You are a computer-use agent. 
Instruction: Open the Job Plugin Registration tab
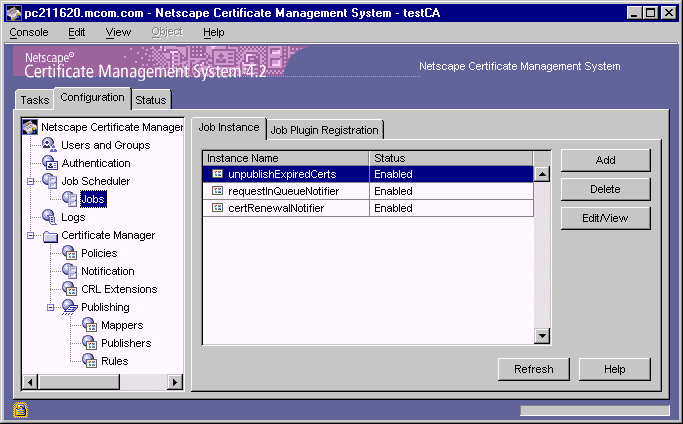tap(325, 130)
